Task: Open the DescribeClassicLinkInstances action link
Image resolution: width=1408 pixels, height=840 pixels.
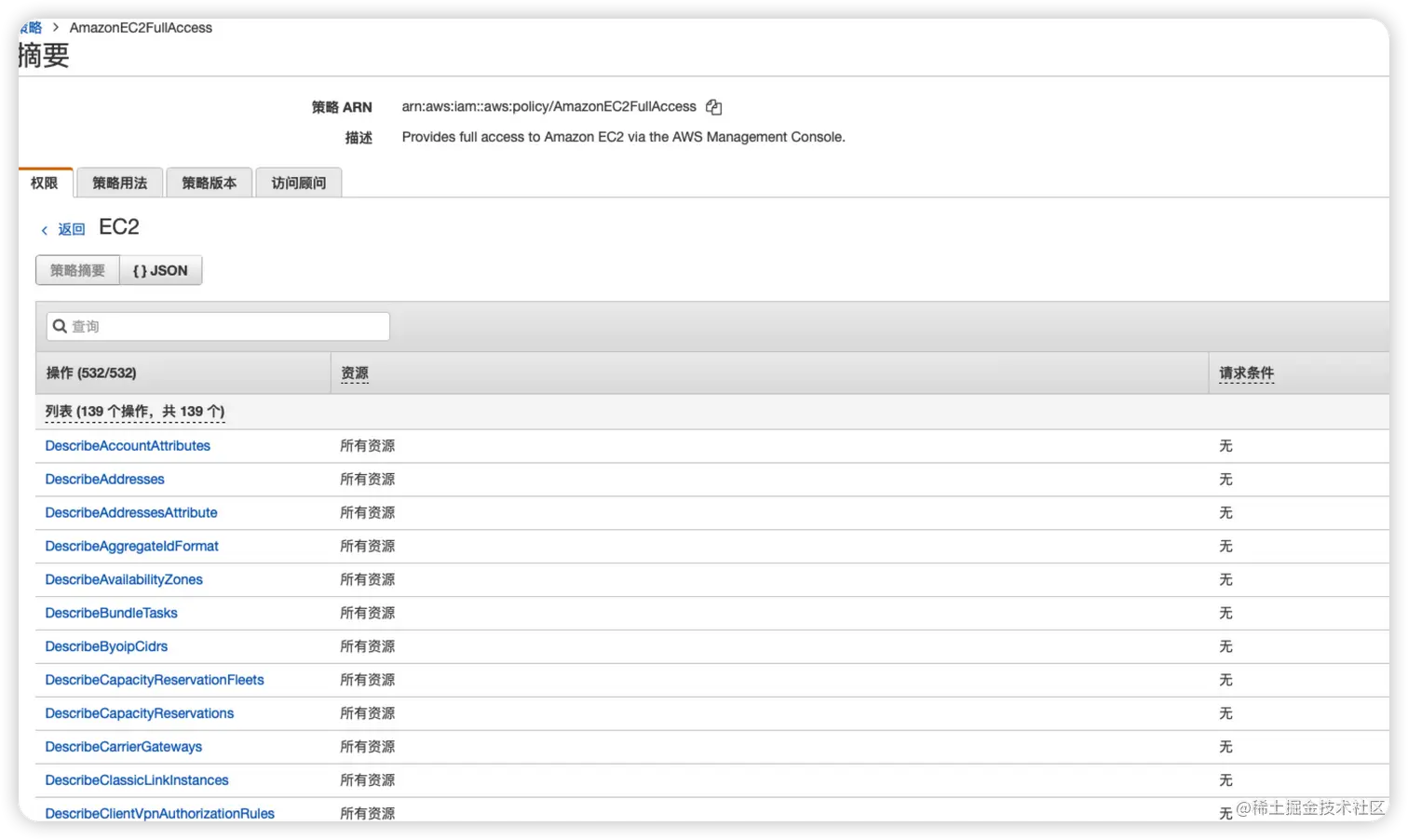Action: pos(137,781)
